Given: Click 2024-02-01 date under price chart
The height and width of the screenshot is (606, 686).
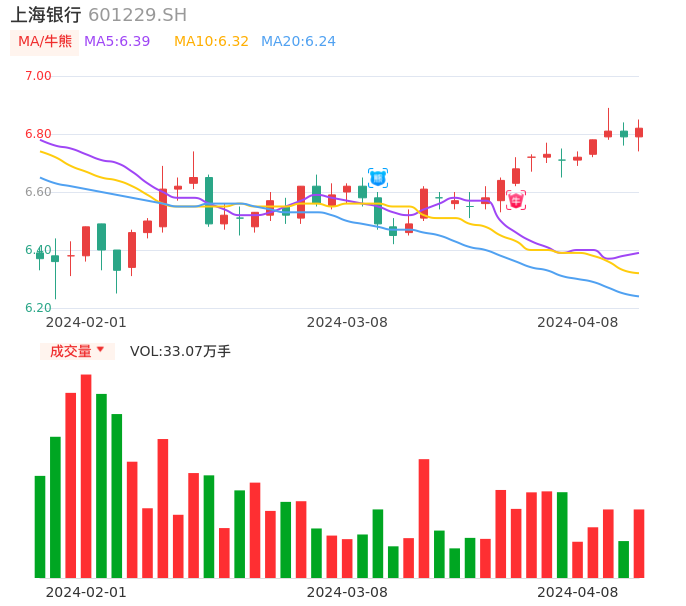Looking at the screenshot, I should 86,322.
